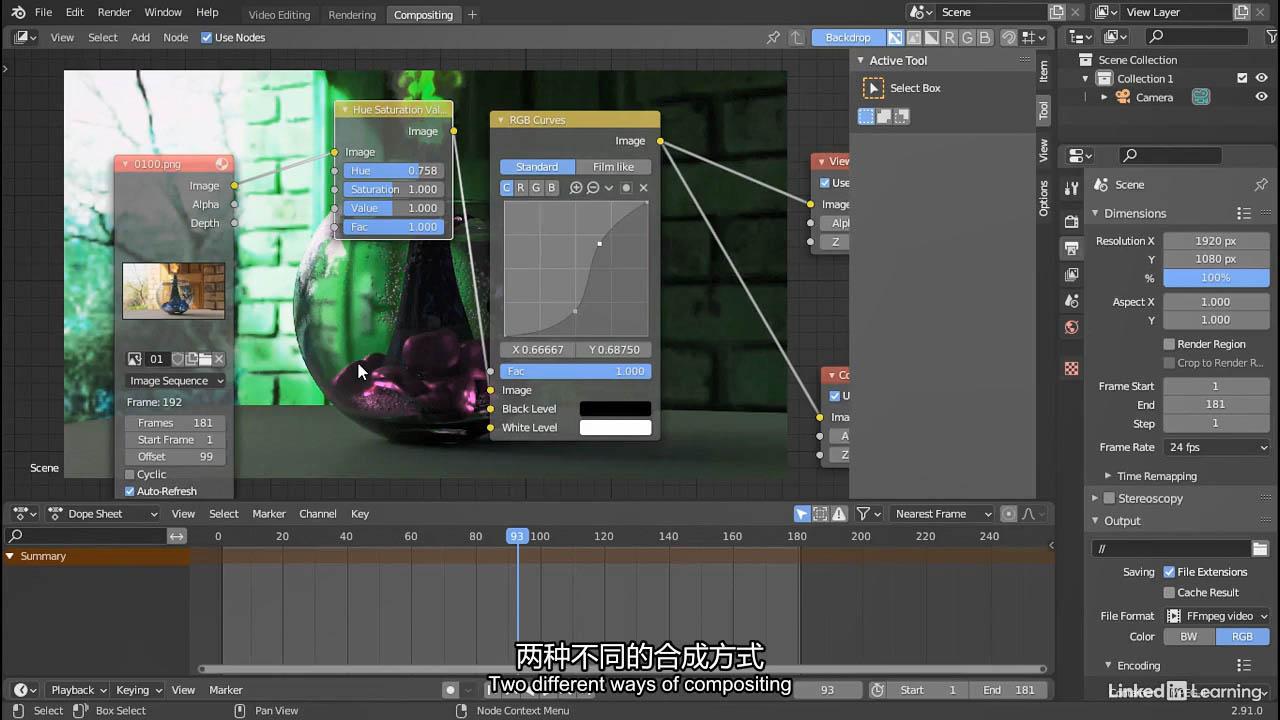Select the Select Box tool icon

click(x=873, y=88)
